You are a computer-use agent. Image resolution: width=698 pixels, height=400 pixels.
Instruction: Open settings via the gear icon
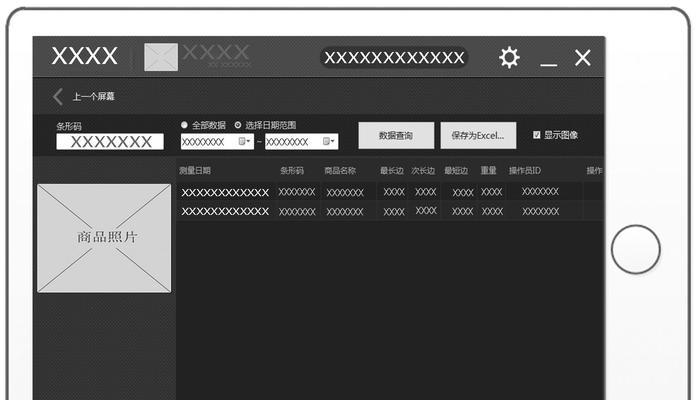[x=509, y=58]
